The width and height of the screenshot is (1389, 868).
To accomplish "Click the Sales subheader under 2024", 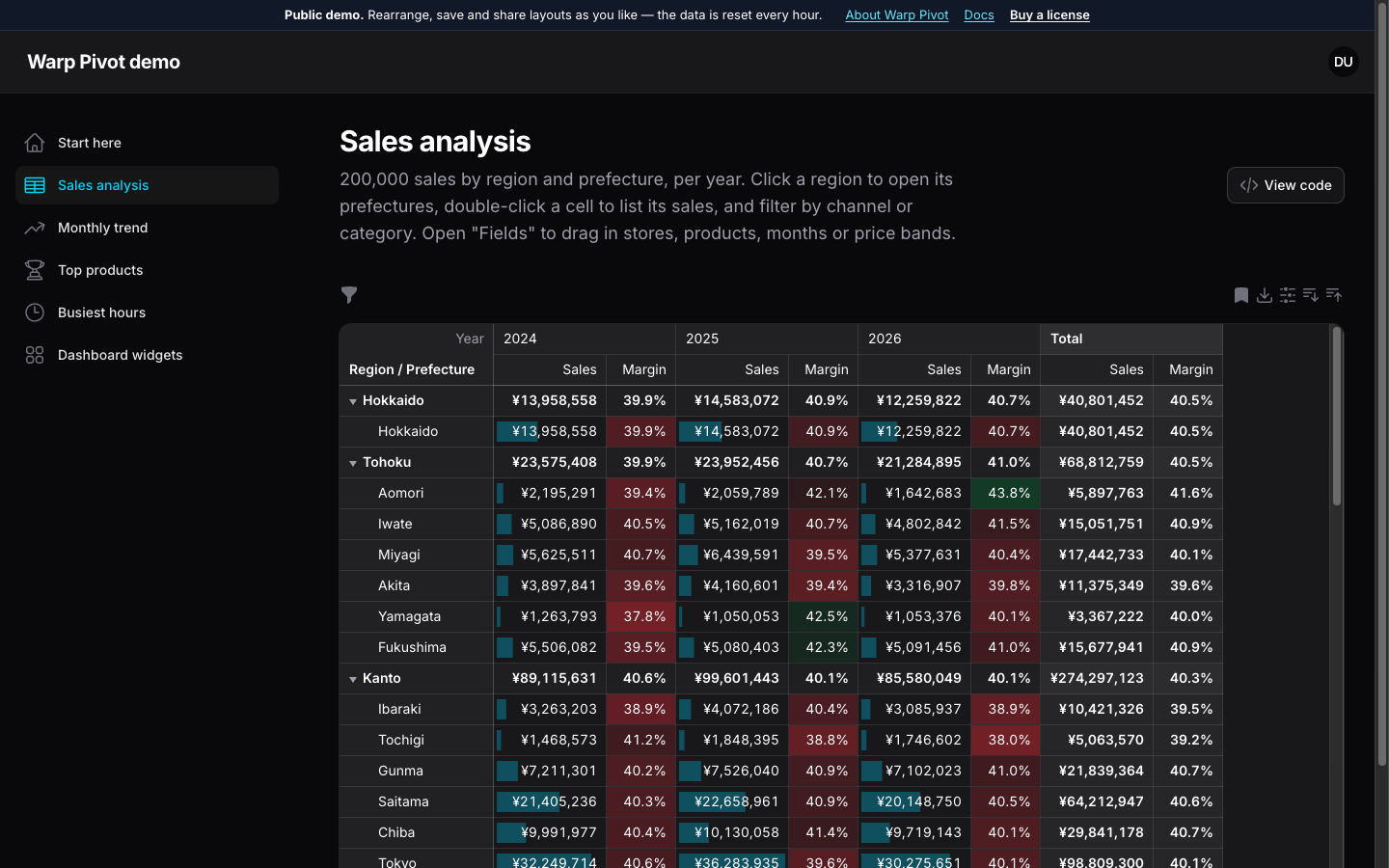I will point(550,369).
